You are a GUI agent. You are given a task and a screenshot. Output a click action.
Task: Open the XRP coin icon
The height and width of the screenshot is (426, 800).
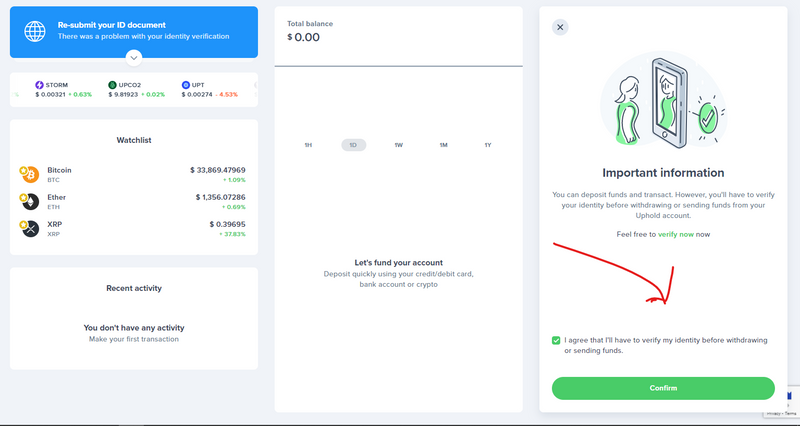[30, 229]
